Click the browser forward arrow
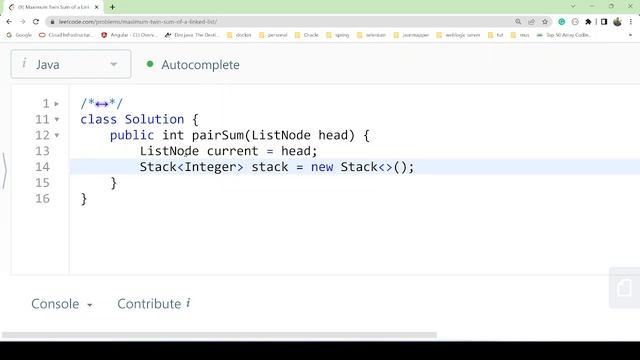 pyautogui.click(x=22, y=22)
